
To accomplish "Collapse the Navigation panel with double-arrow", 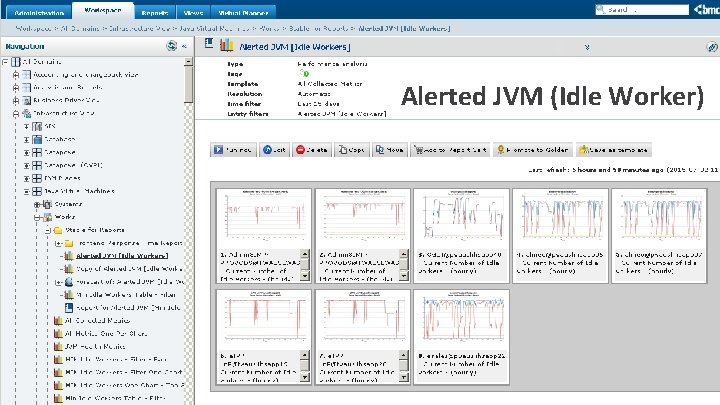I will tap(184, 46).
